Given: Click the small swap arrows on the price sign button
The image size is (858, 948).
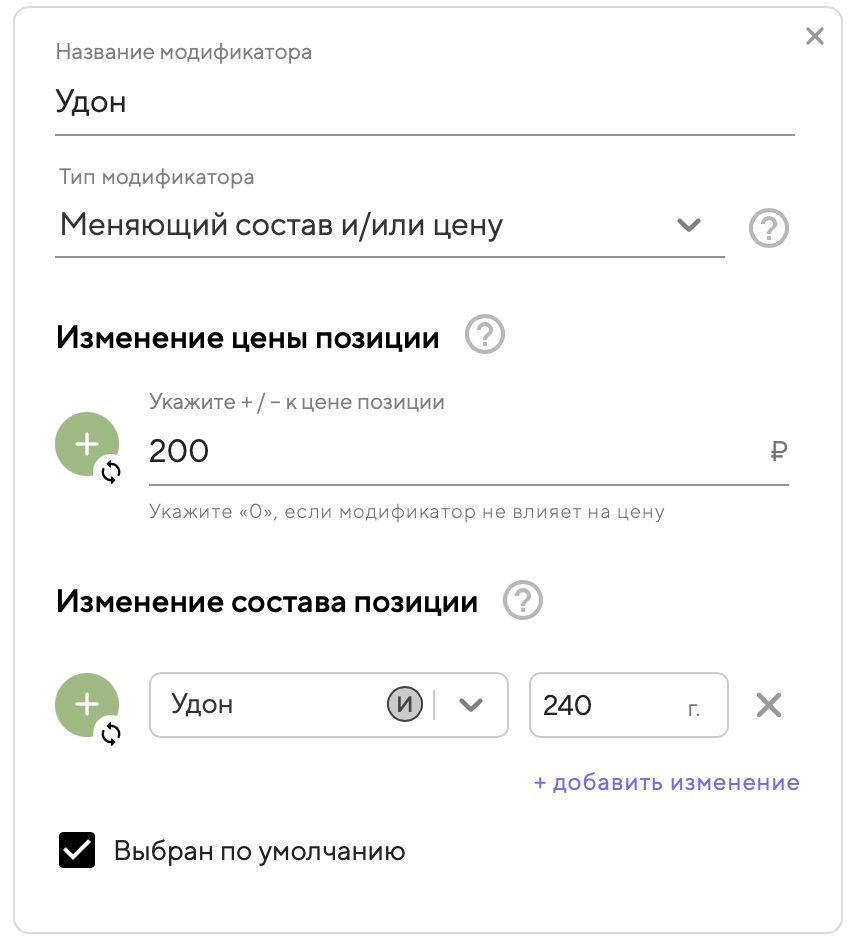Looking at the screenshot, I should (111, 472).
